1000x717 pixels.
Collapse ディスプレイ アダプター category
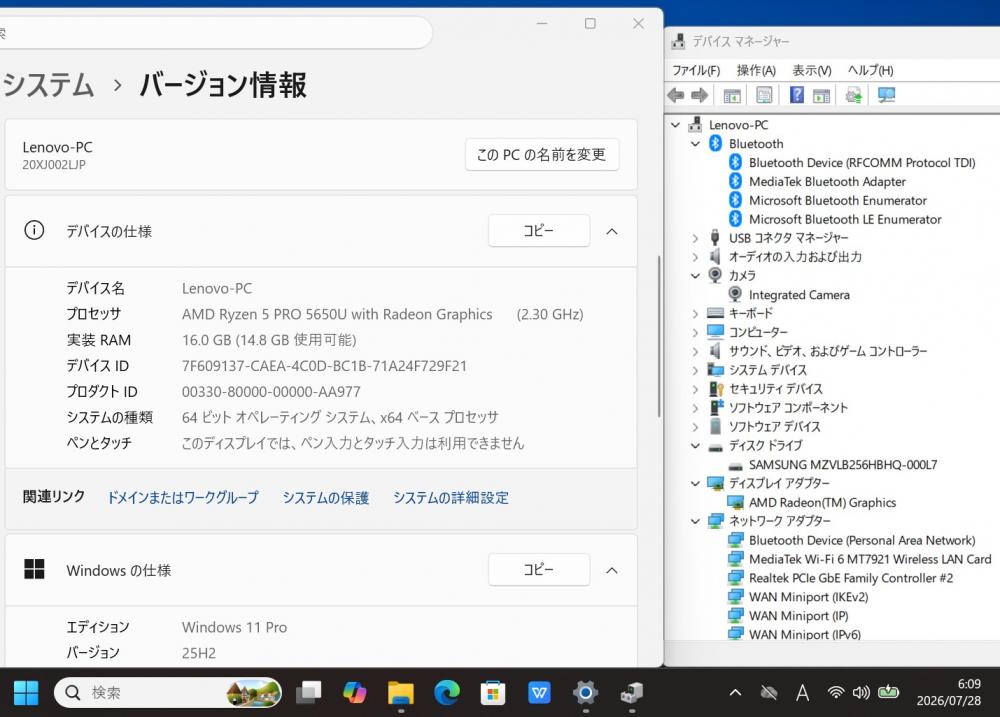click(695, 484)
